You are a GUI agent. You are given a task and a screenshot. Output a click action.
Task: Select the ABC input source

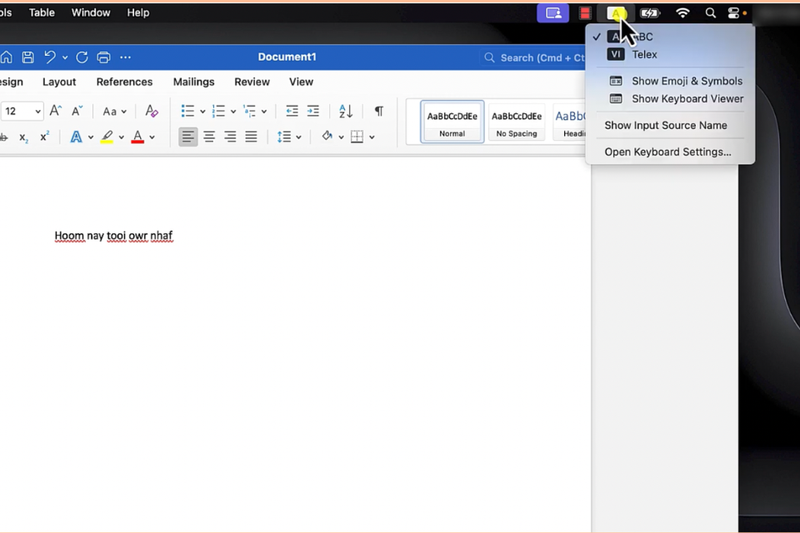(x=670, y=37)
